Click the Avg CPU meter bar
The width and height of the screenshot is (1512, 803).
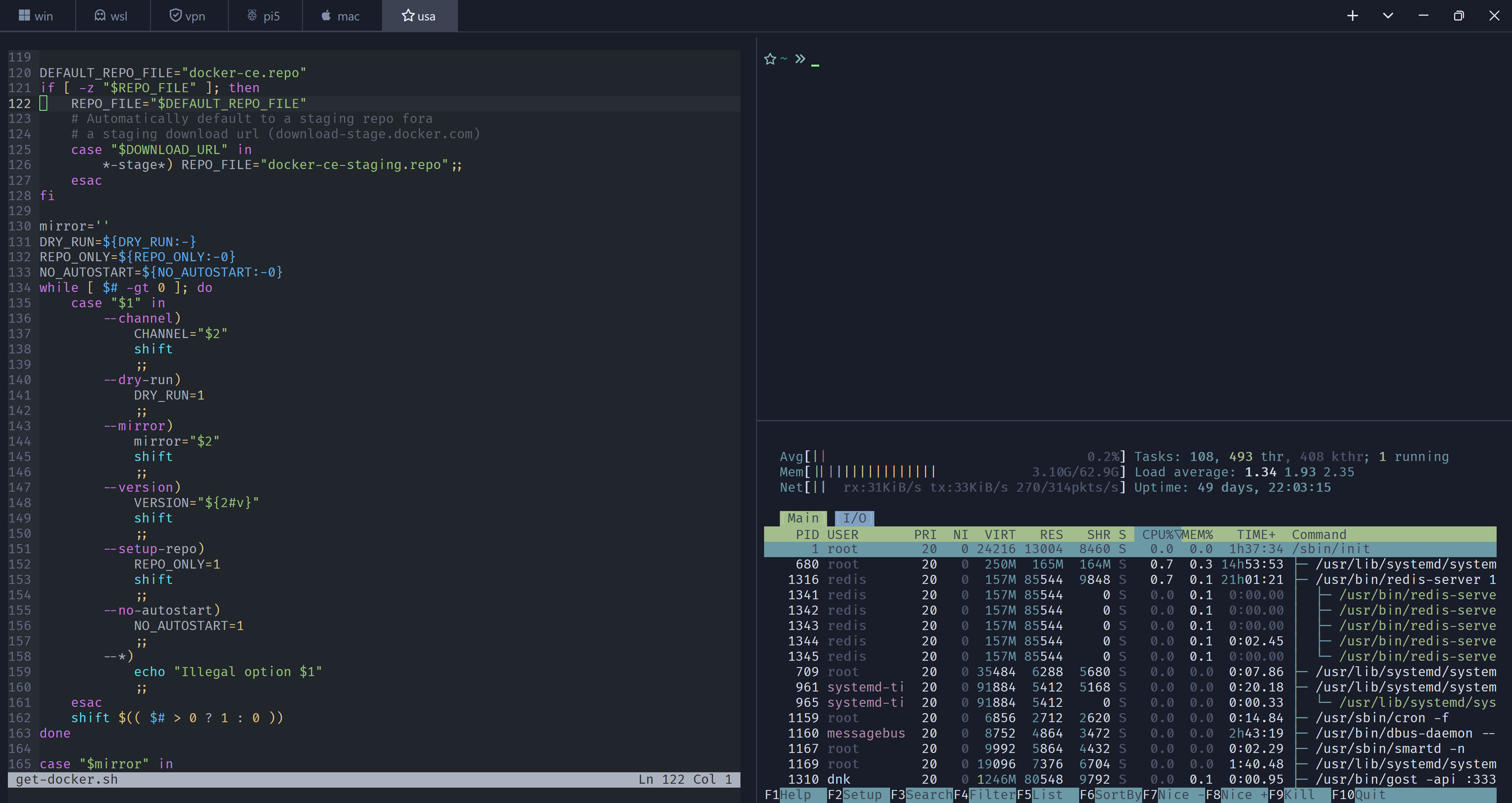click(953, 457)
